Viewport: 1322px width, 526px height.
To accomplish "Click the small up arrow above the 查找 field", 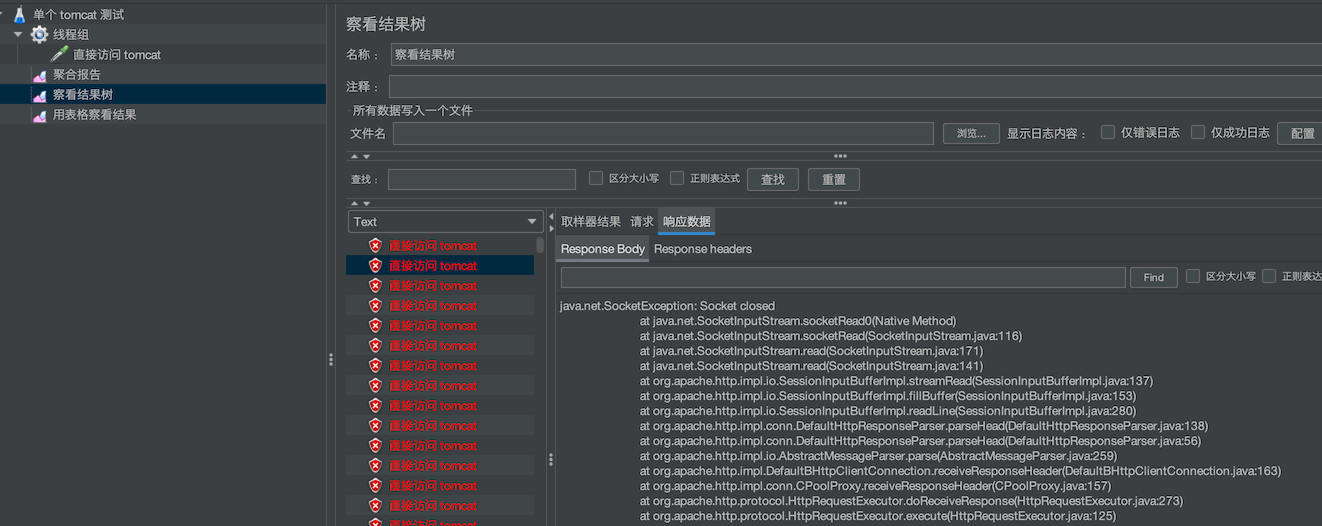I will [354, 156].
